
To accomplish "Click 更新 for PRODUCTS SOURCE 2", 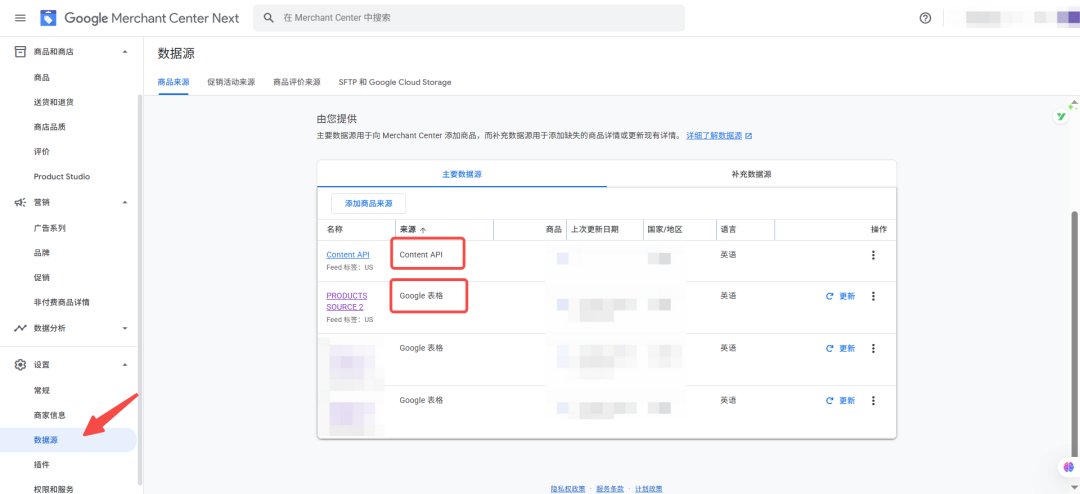I will coord(840,296).
